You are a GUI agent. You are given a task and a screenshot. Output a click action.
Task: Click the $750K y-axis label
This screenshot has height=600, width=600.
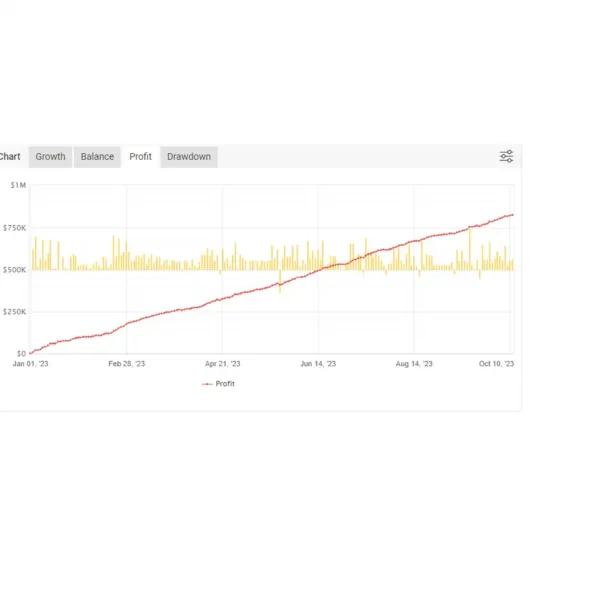pyautogui.click(x=15, y=227)
